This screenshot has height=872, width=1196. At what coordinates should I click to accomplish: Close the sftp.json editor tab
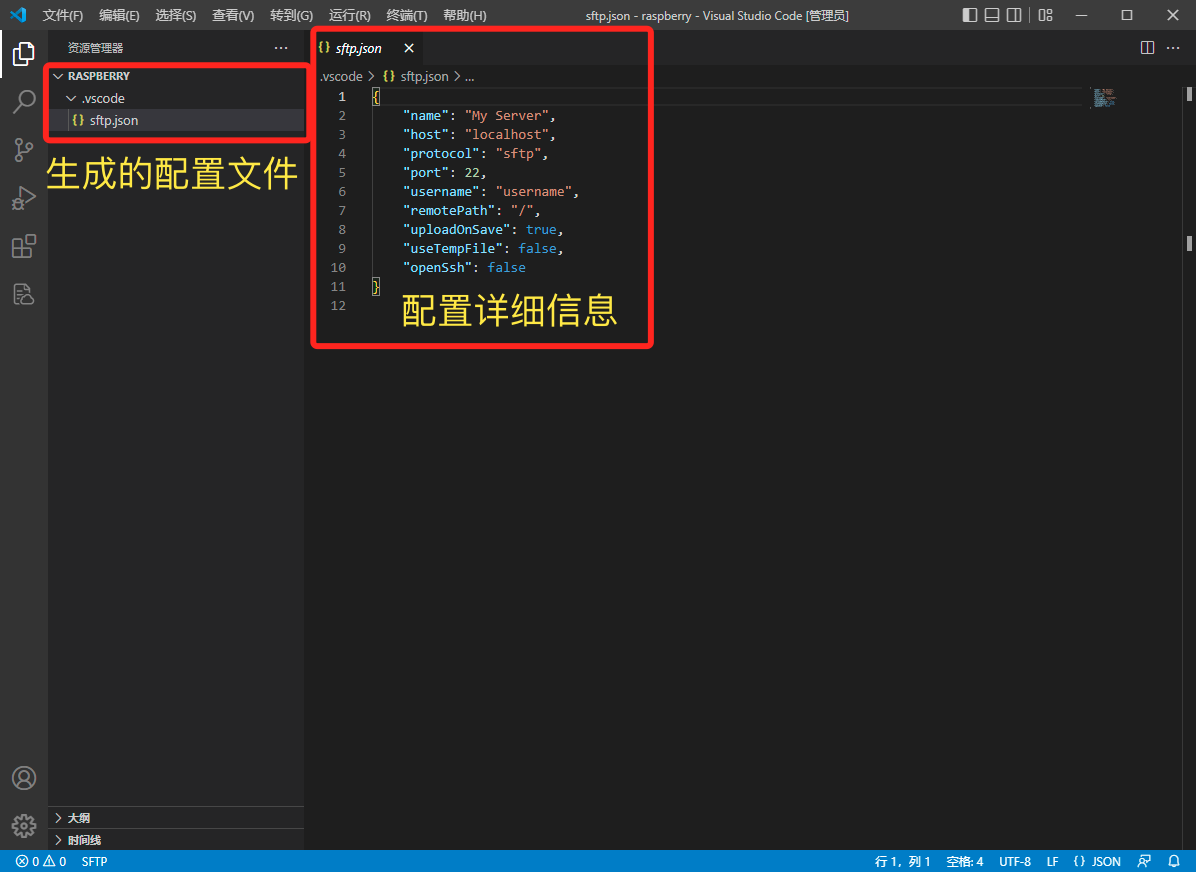[x=409, y=48]
